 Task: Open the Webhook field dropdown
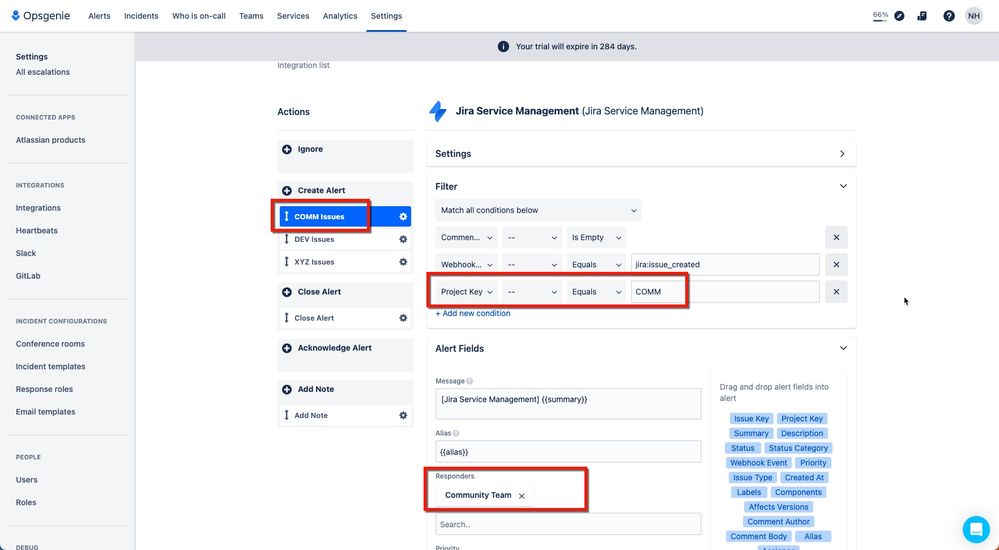(466, 264)
